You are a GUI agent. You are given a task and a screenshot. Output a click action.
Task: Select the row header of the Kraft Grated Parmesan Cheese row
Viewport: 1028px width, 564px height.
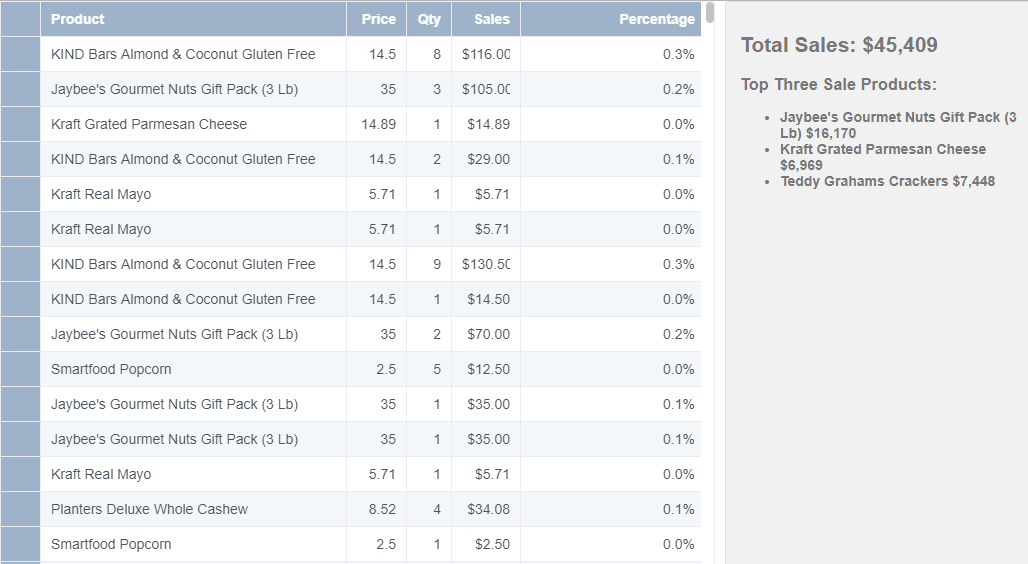[20, 124]
